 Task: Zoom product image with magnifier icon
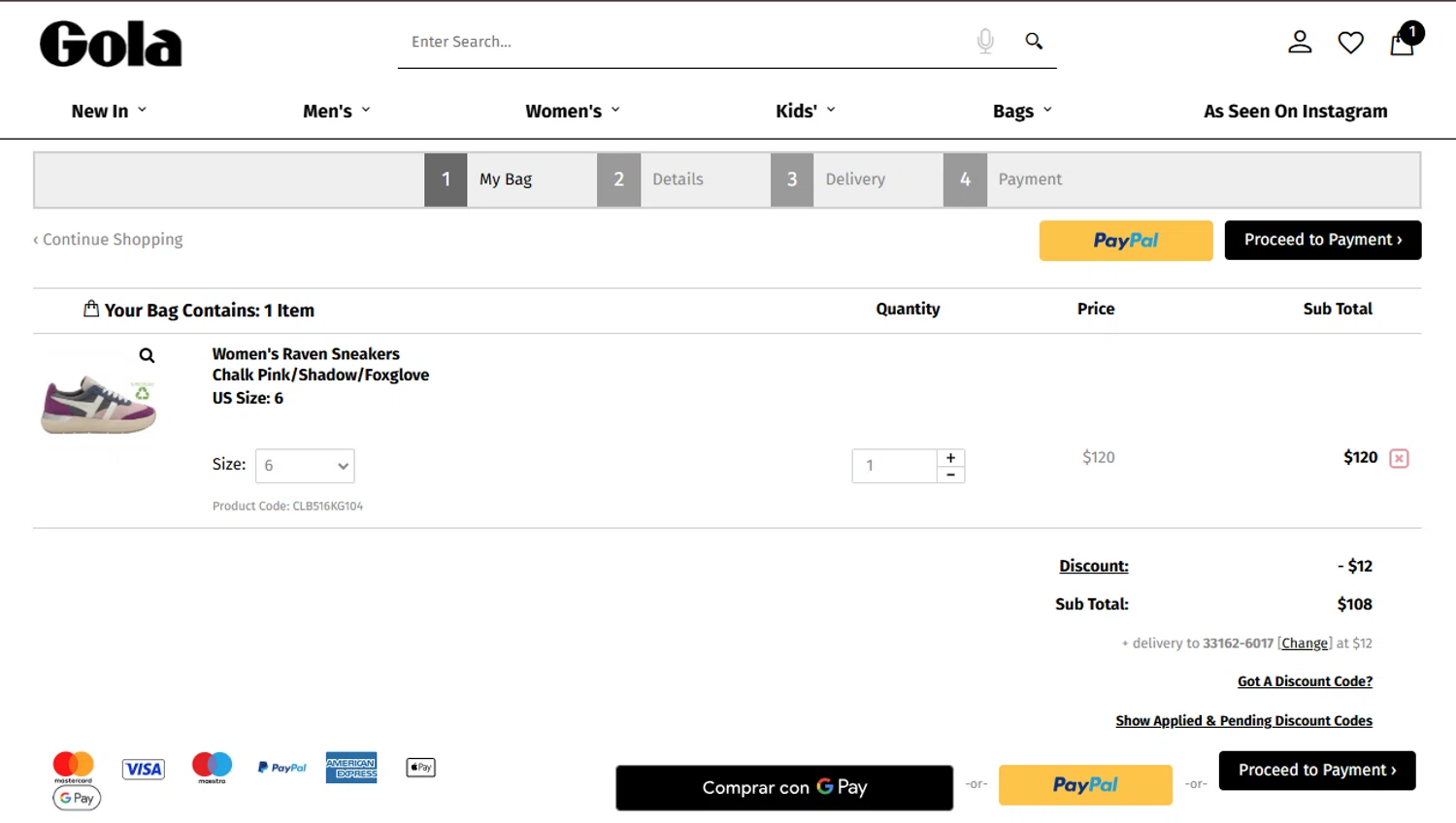[147, 355]
